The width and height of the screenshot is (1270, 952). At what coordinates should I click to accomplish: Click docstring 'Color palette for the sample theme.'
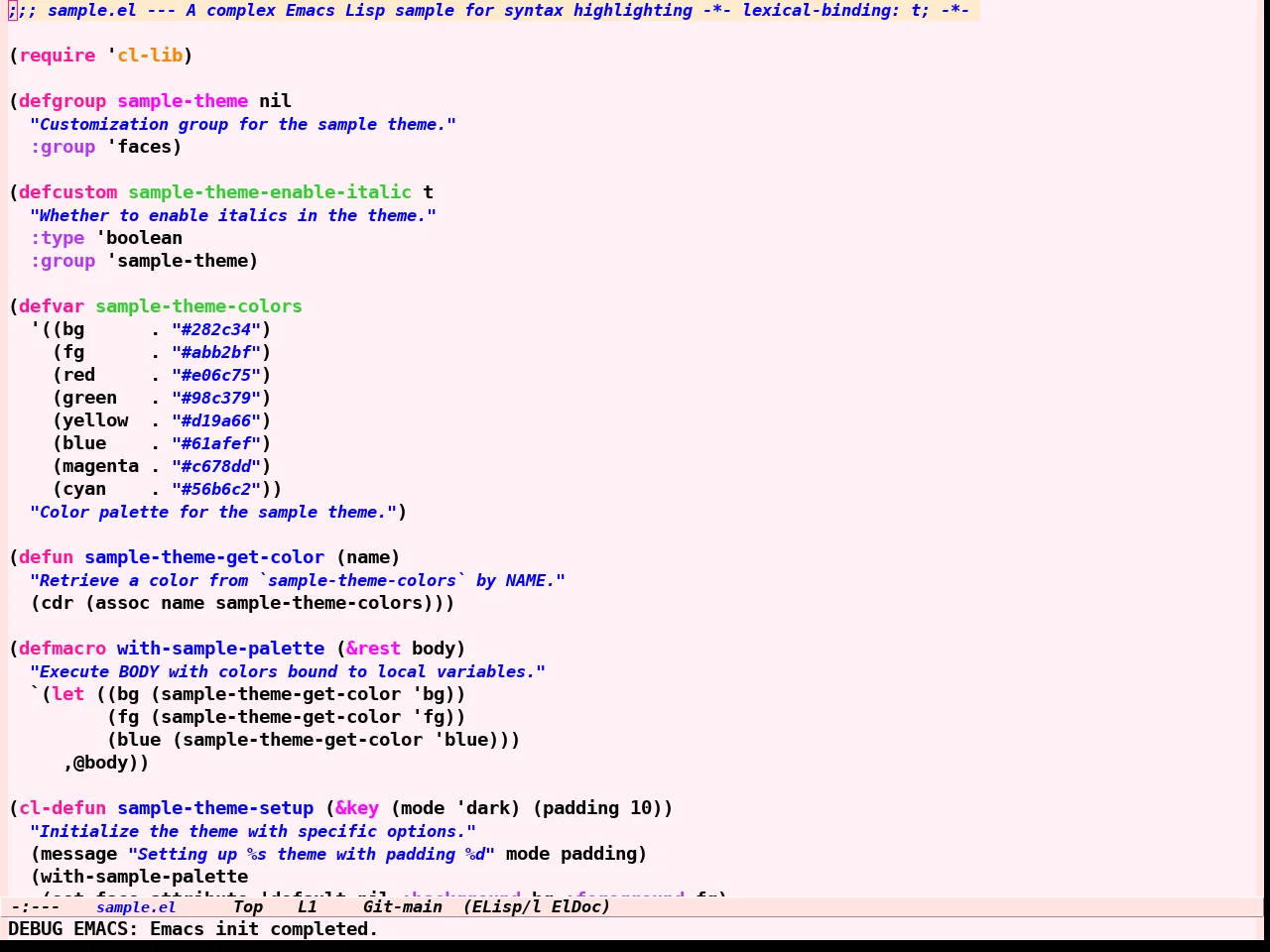pyautogui.click(x=213, y=512)
